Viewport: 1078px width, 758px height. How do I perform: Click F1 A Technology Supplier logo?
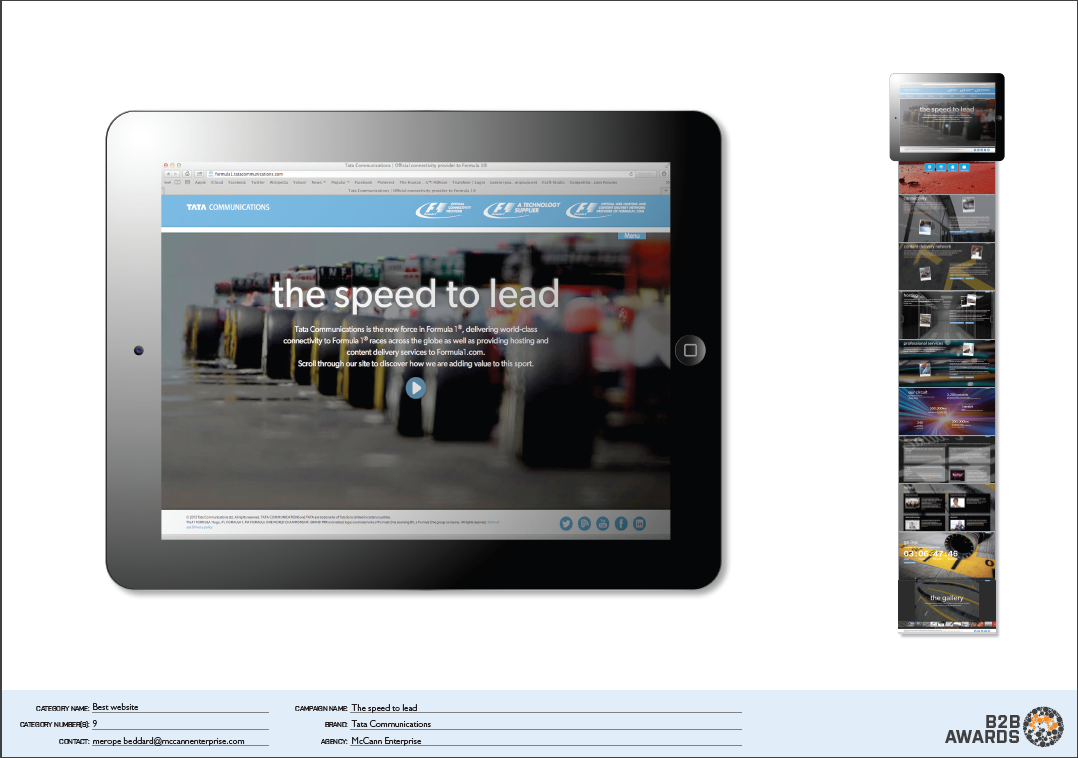(x=522, y=209)
